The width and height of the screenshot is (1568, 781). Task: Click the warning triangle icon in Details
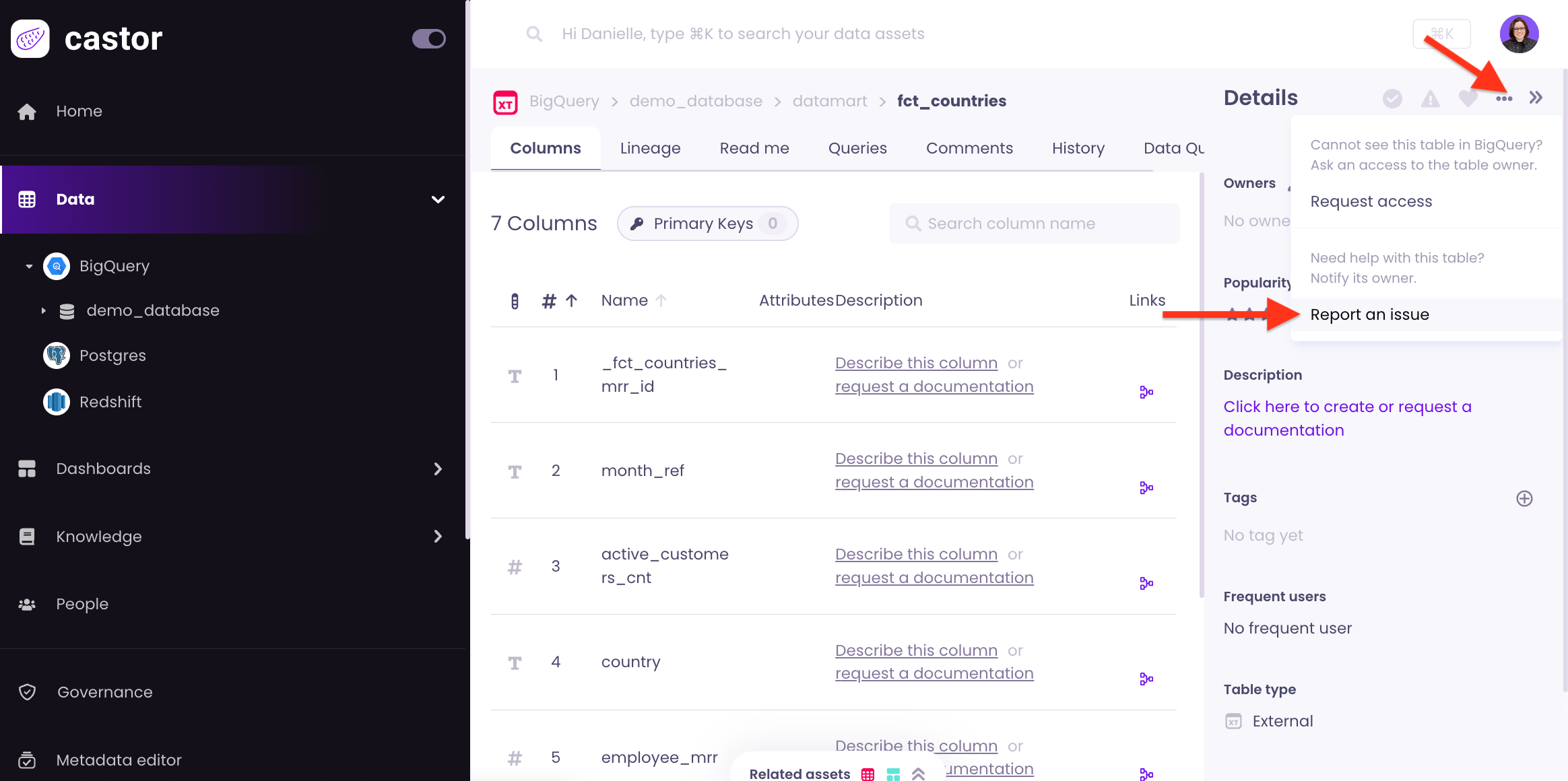click(1430, 99)
